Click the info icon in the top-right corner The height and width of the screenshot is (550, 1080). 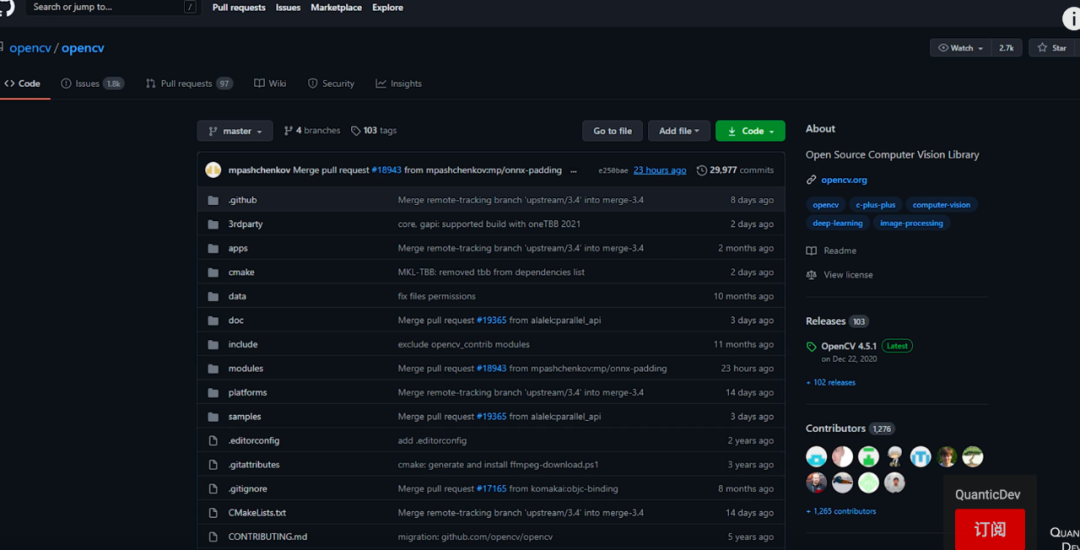[1071, 19]
